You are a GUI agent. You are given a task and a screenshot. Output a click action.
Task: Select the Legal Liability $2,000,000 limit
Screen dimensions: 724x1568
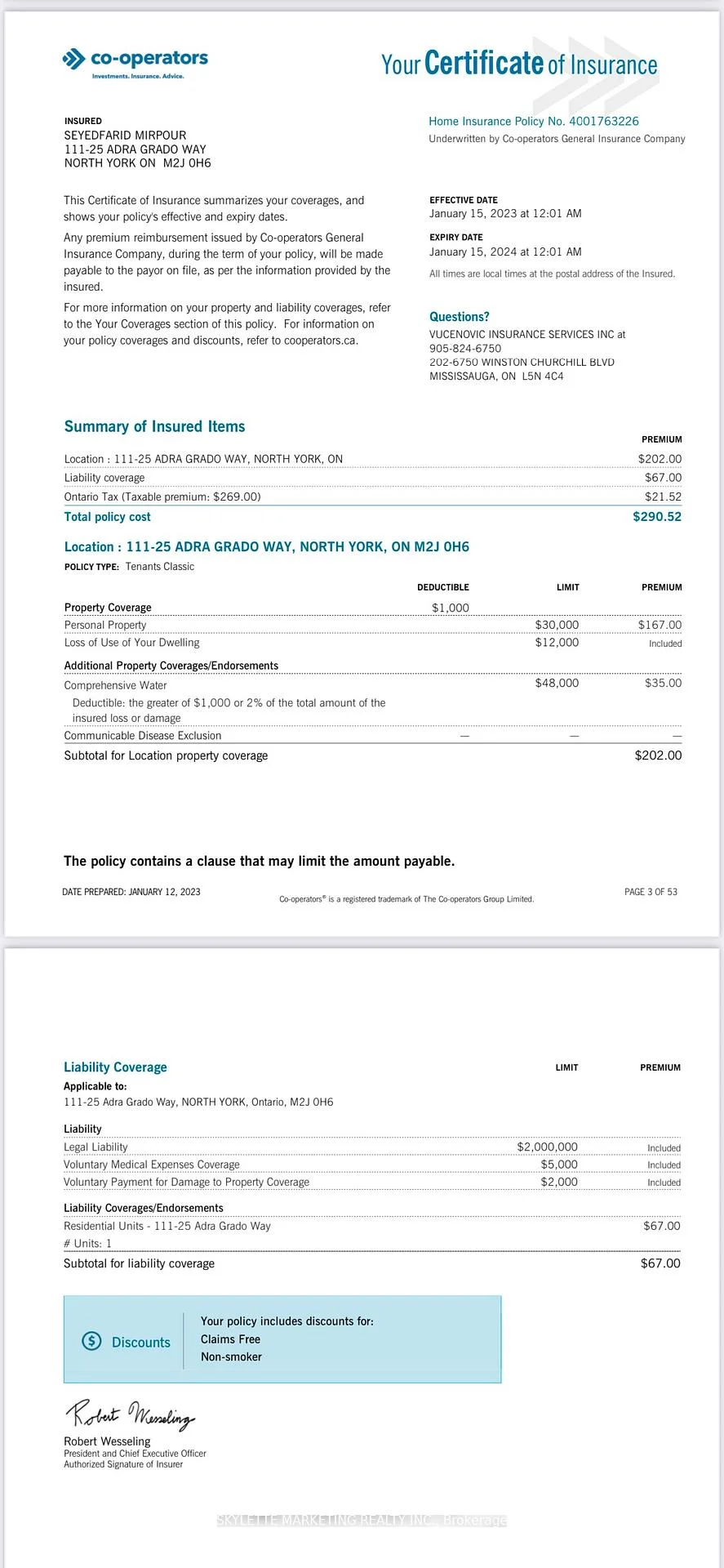pos(547,1147)
